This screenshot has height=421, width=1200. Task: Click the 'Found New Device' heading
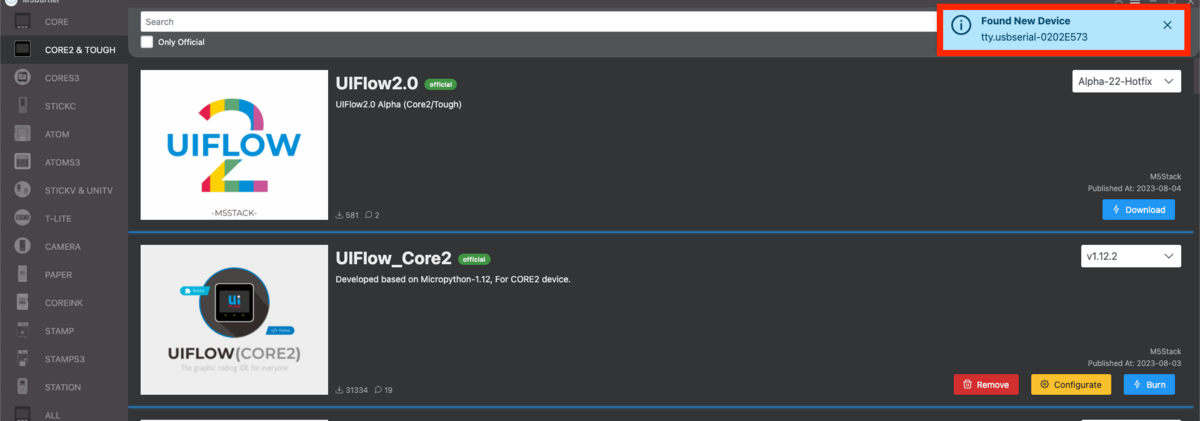point(1025,21)
